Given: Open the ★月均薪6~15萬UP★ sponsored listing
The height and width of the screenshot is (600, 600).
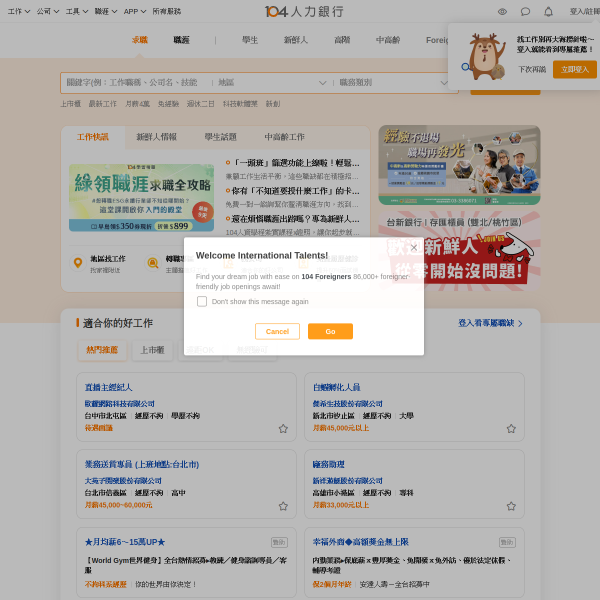Looking at the screenshot, I should pyautogui.click(x=125, y=542).
